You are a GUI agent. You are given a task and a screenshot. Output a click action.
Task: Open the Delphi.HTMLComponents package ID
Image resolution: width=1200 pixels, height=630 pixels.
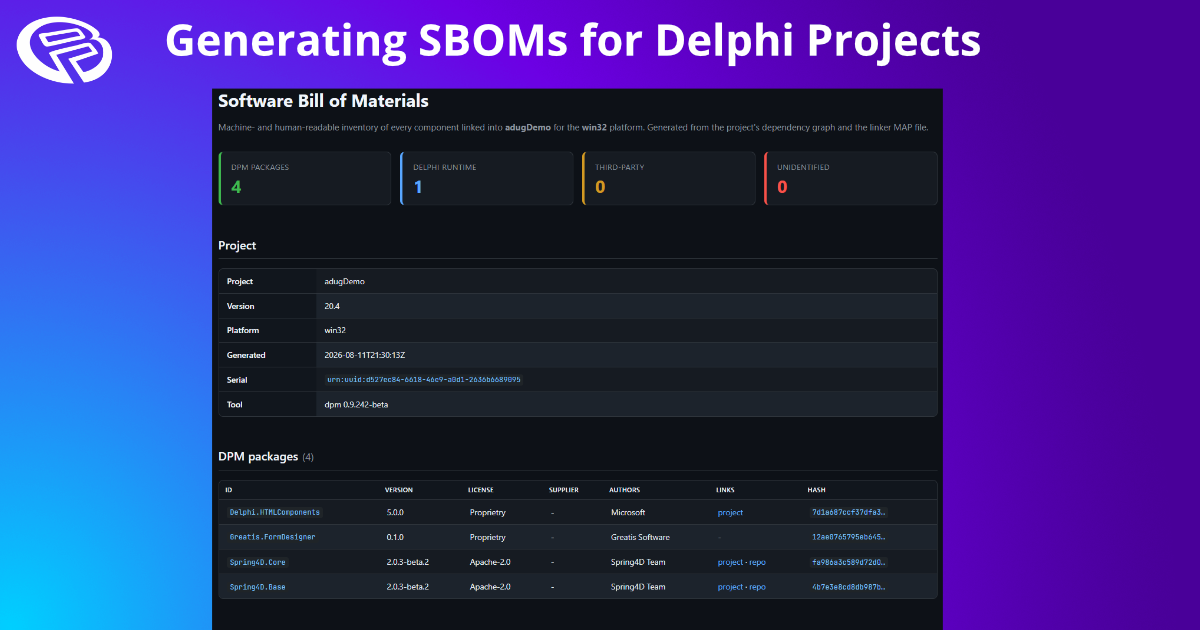tap(275, 512)
